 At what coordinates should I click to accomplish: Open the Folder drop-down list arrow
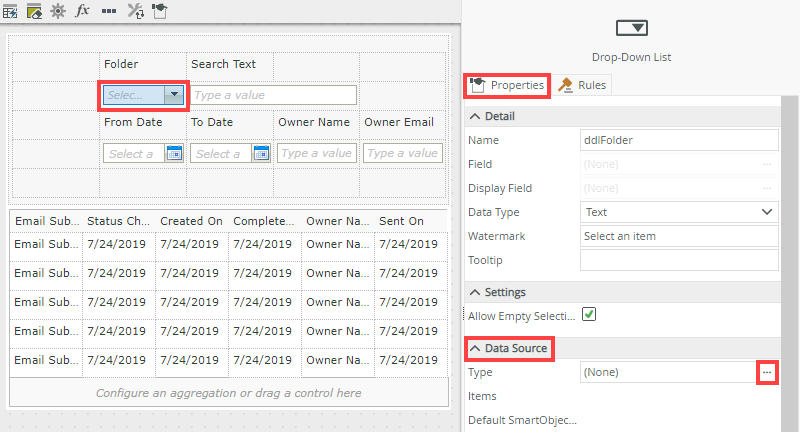tap(174, 94)
